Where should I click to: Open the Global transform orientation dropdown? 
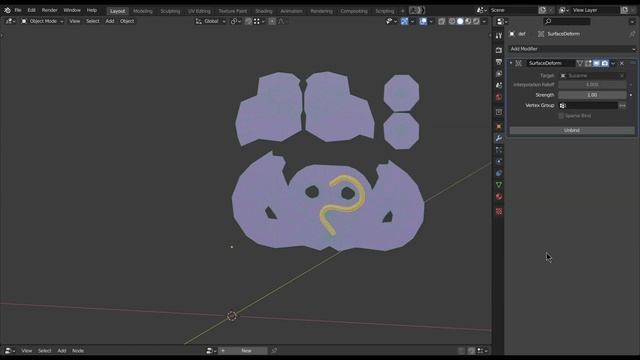211,21
